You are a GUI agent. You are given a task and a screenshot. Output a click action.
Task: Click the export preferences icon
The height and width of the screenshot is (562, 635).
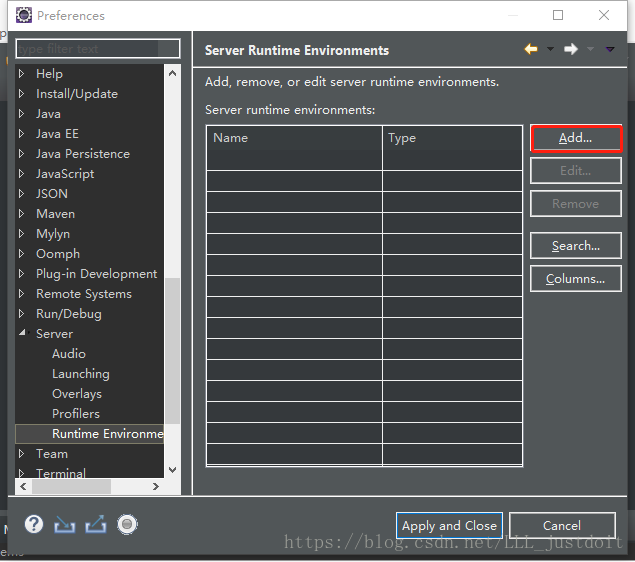[96, 524]
